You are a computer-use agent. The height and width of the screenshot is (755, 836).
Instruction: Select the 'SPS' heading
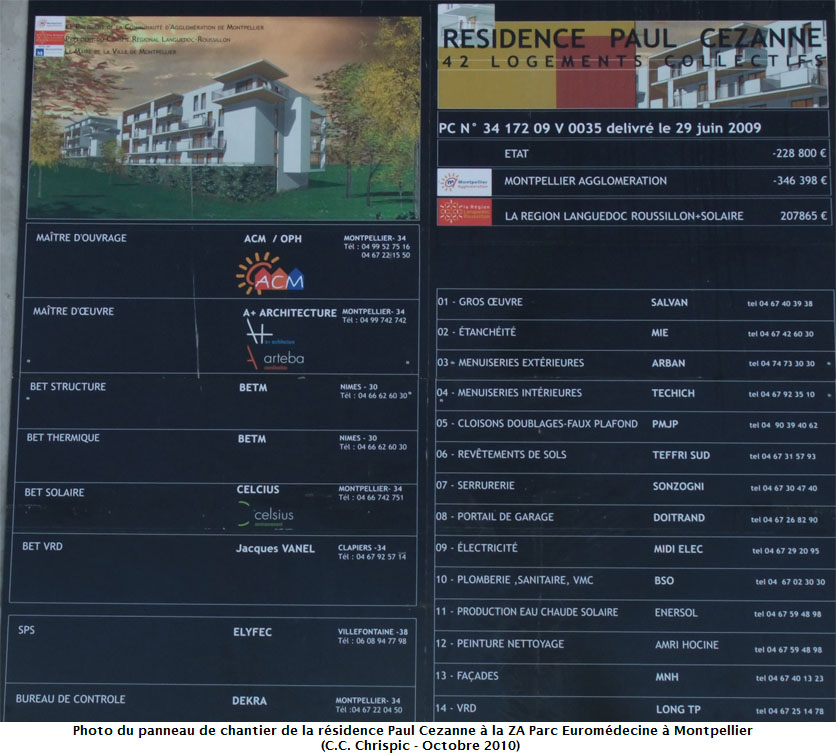click(x=26, y=630)
